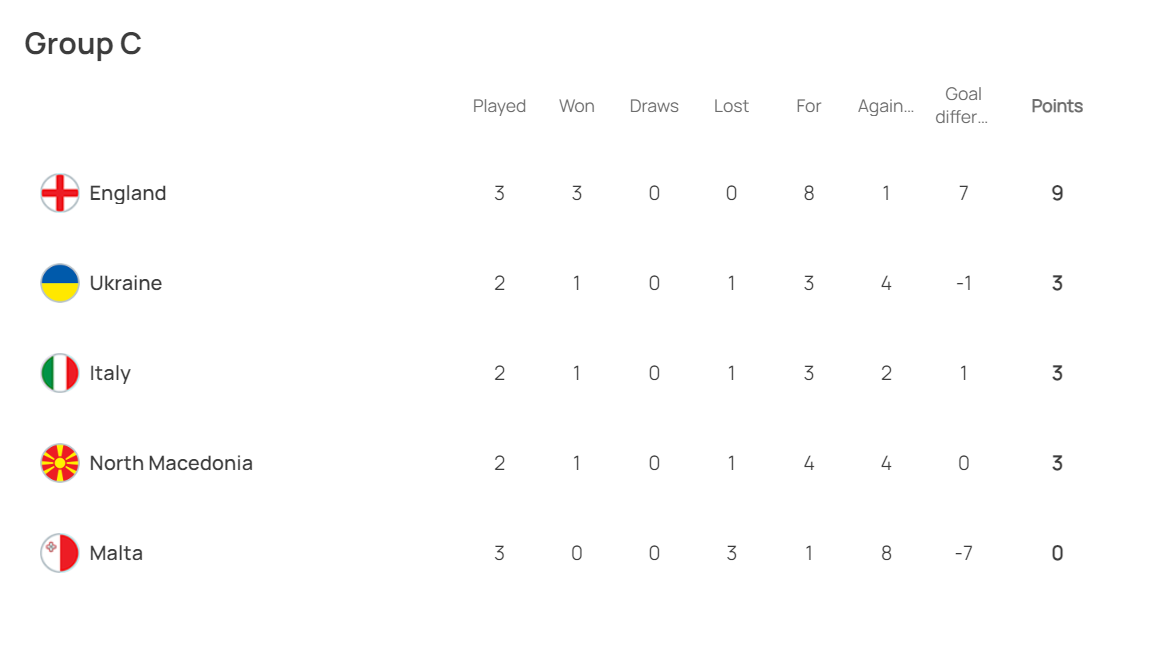Click the England flag icon
Screen dimensions: 1152x648
pyautogui.click(x=60, y=193)
